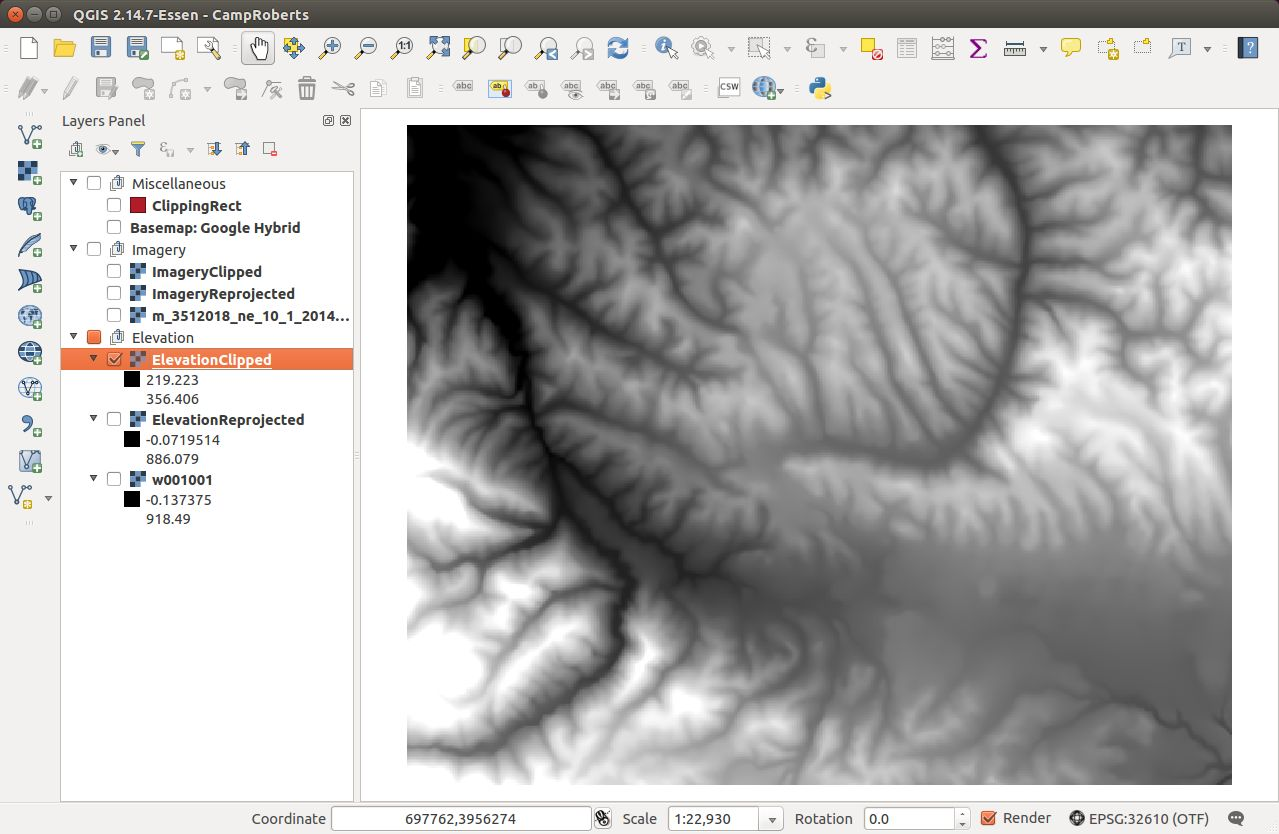
Task: Filter legend by map content
Action: (x=138, y=149)
